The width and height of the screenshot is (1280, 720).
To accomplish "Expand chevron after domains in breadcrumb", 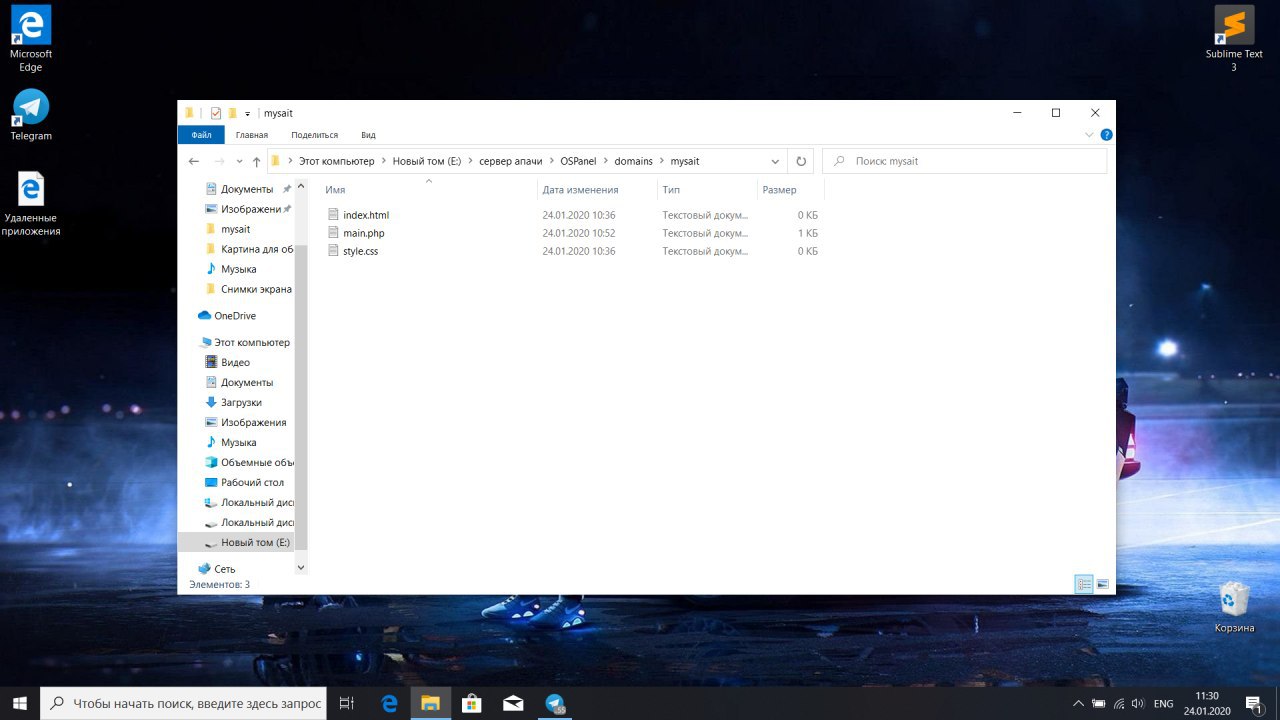I will (x=661, y=161).
